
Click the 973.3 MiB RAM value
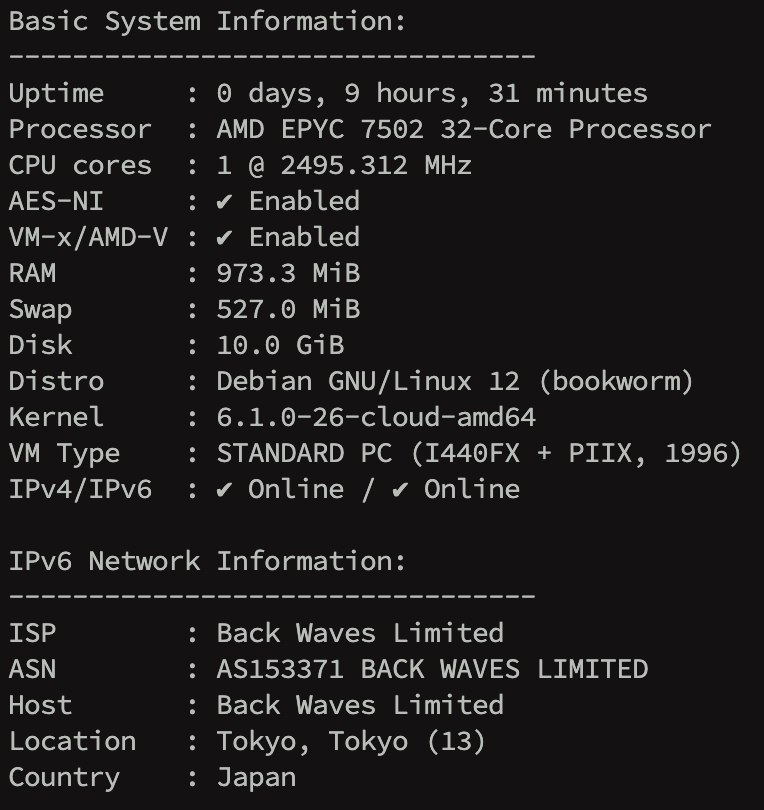(288, 274)
